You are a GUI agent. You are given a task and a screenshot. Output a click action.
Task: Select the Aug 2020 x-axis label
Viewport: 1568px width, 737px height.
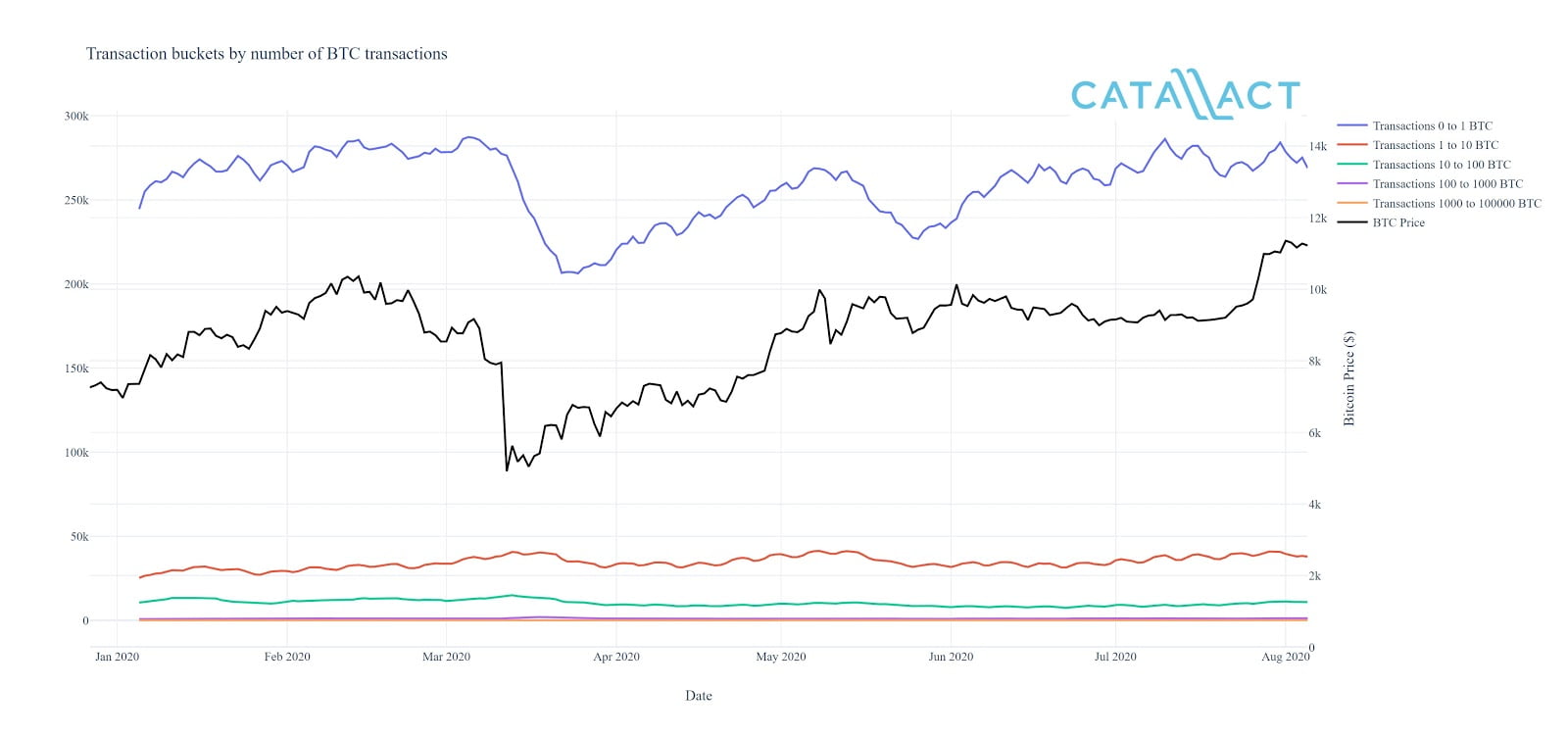click(1285, 657)
